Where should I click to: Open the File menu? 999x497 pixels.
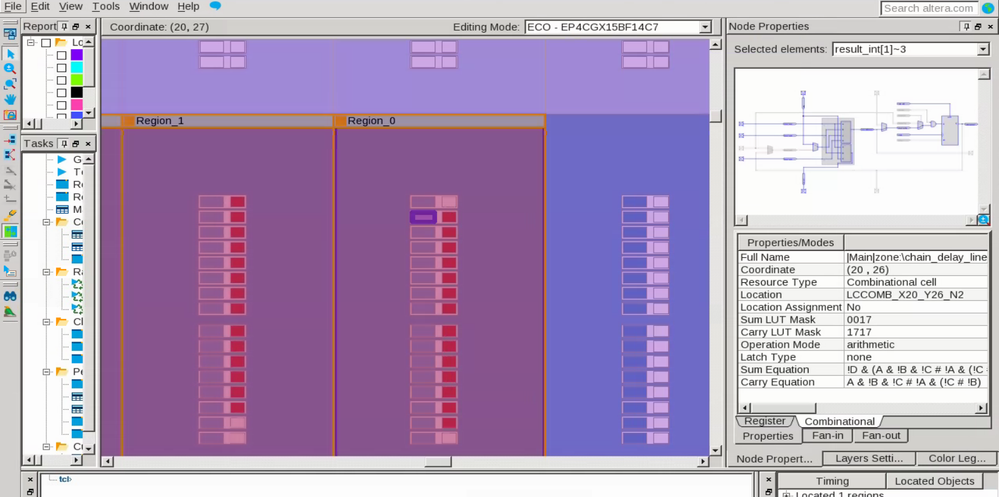[x=12, y=6]
